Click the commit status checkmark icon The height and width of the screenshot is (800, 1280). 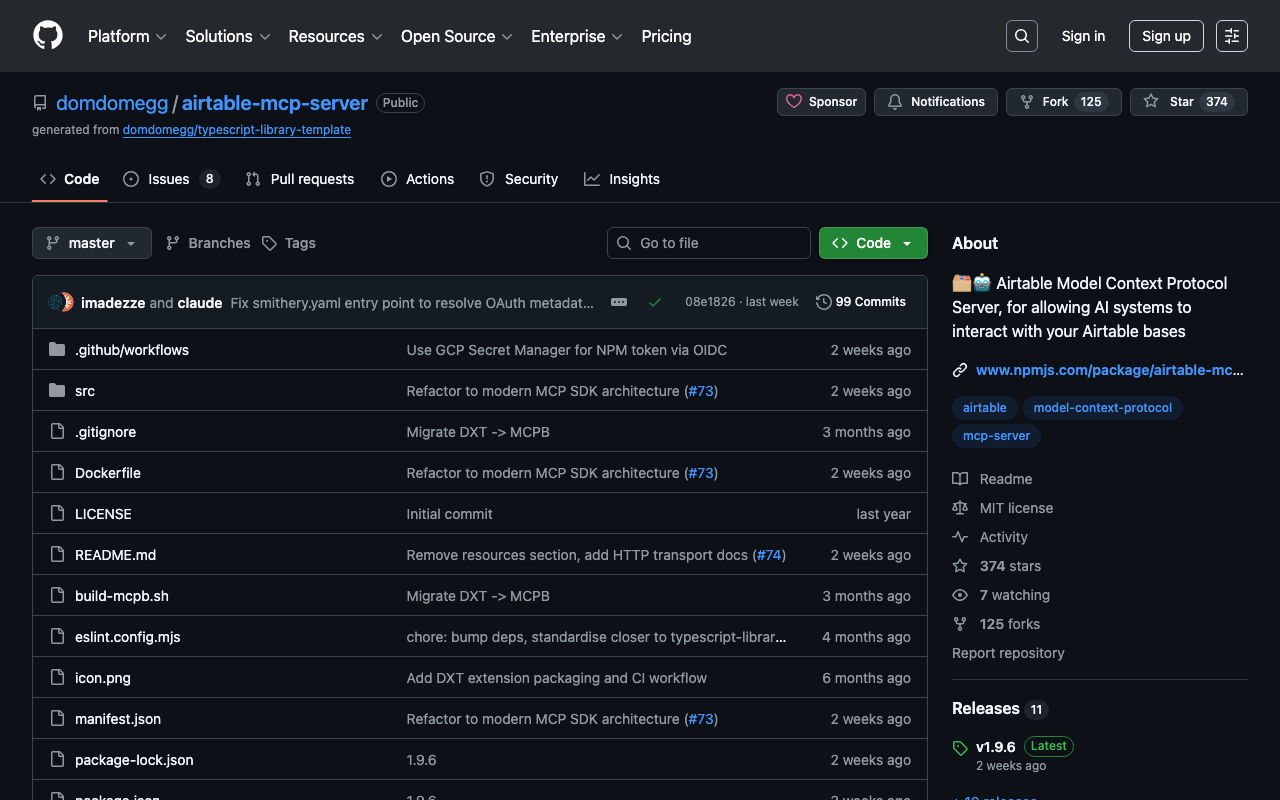[655, 302]
